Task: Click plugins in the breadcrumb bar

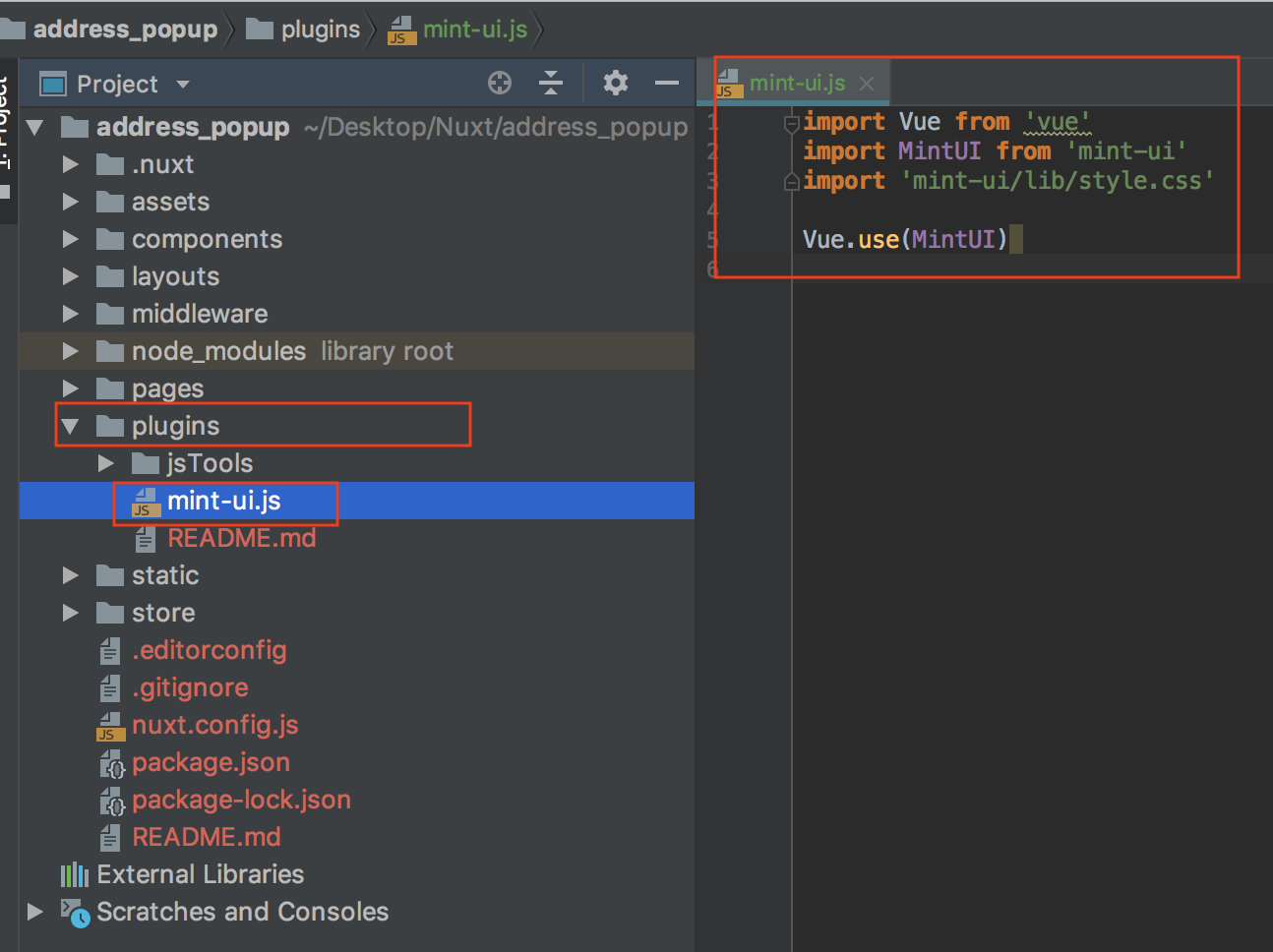Action: pos(321,30)
